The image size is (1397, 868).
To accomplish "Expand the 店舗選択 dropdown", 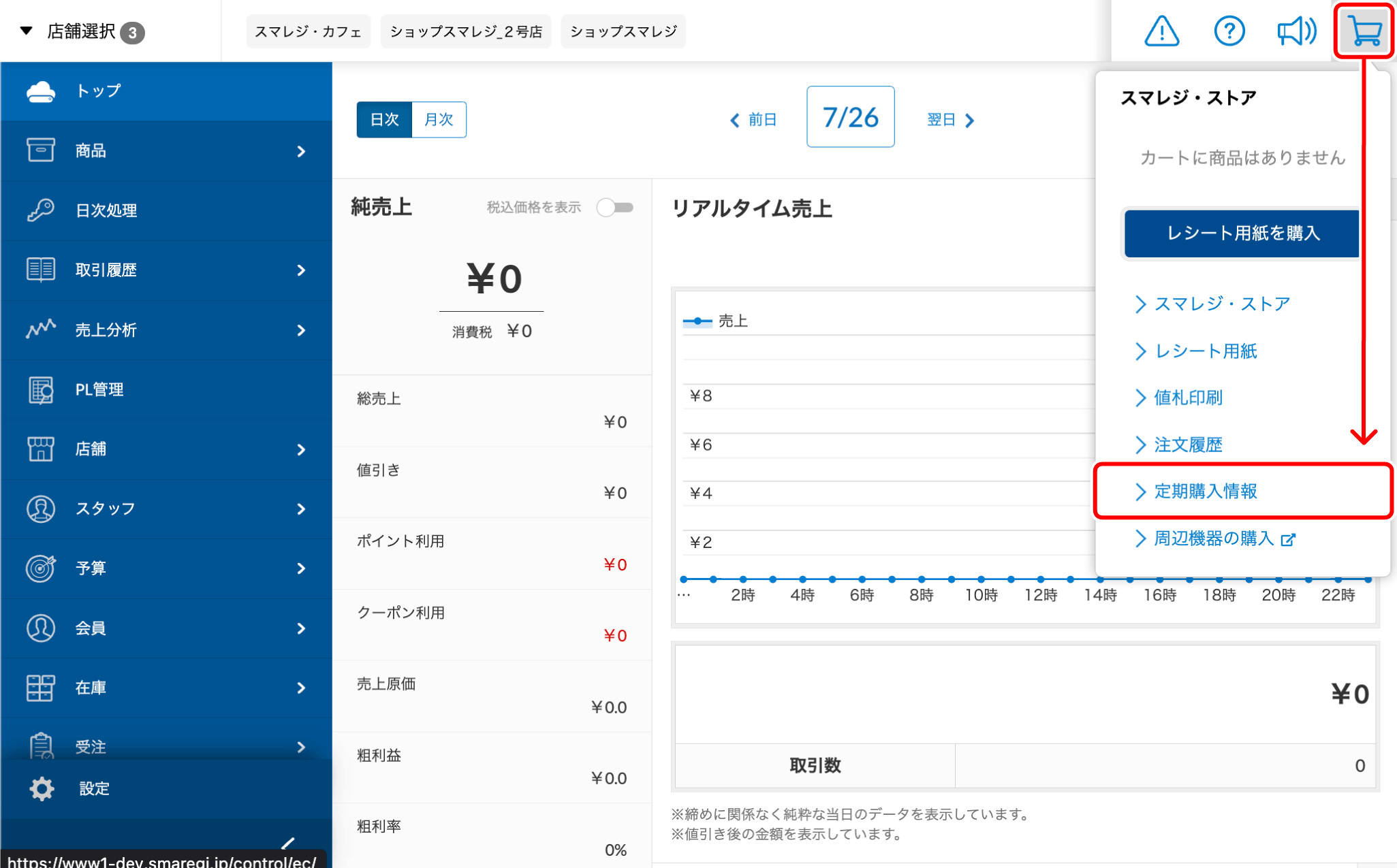I will (82, 31).
